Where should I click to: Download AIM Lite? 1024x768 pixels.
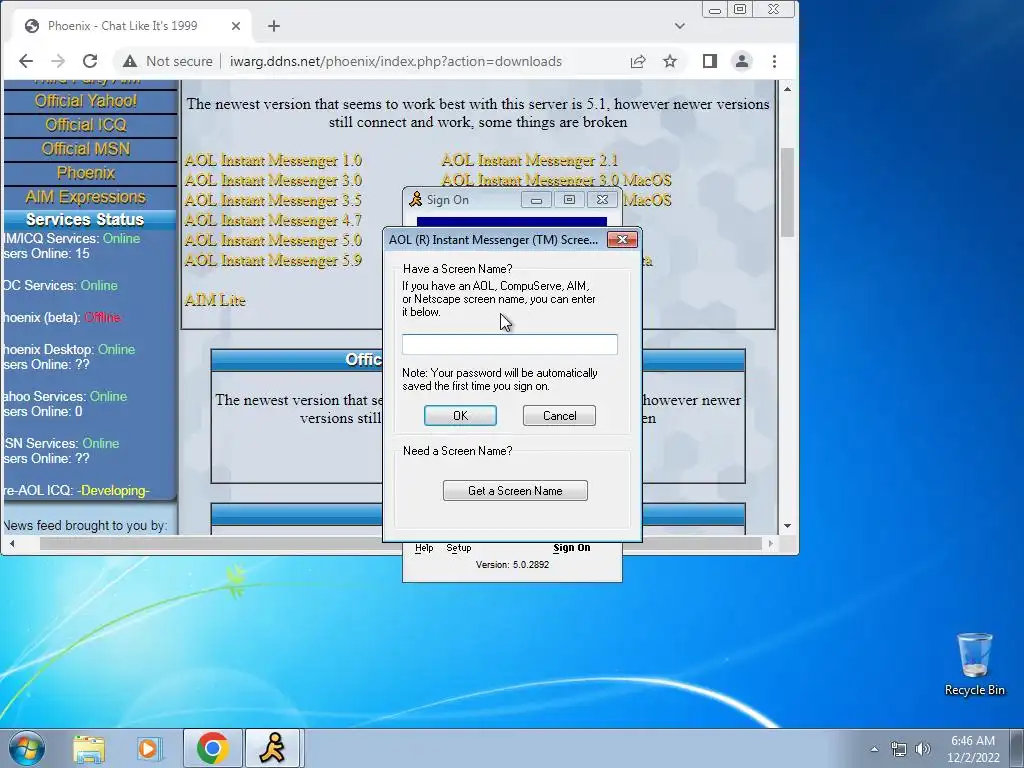tap(215, 300)
